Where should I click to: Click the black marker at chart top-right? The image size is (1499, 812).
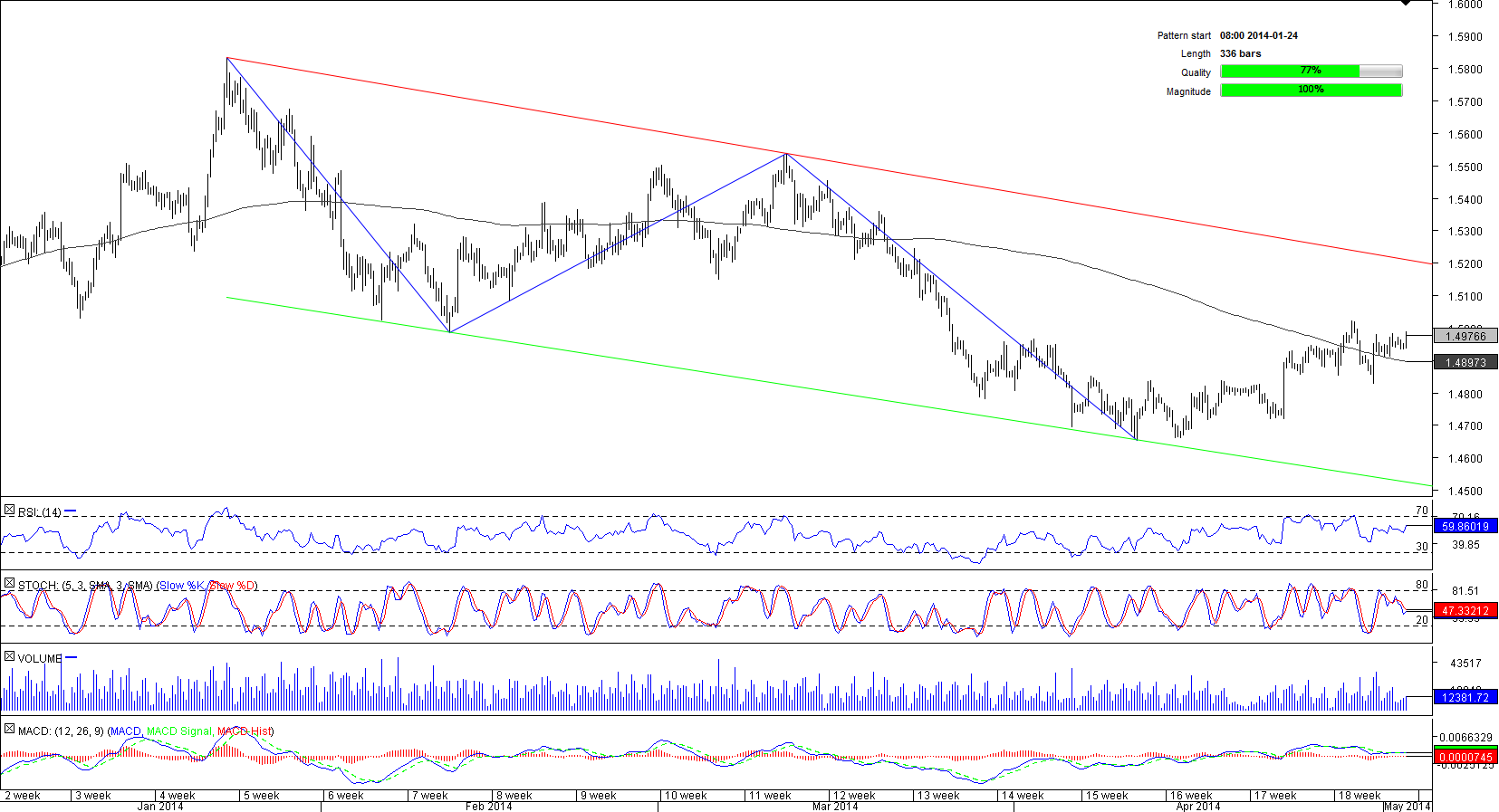(1405, 3)
